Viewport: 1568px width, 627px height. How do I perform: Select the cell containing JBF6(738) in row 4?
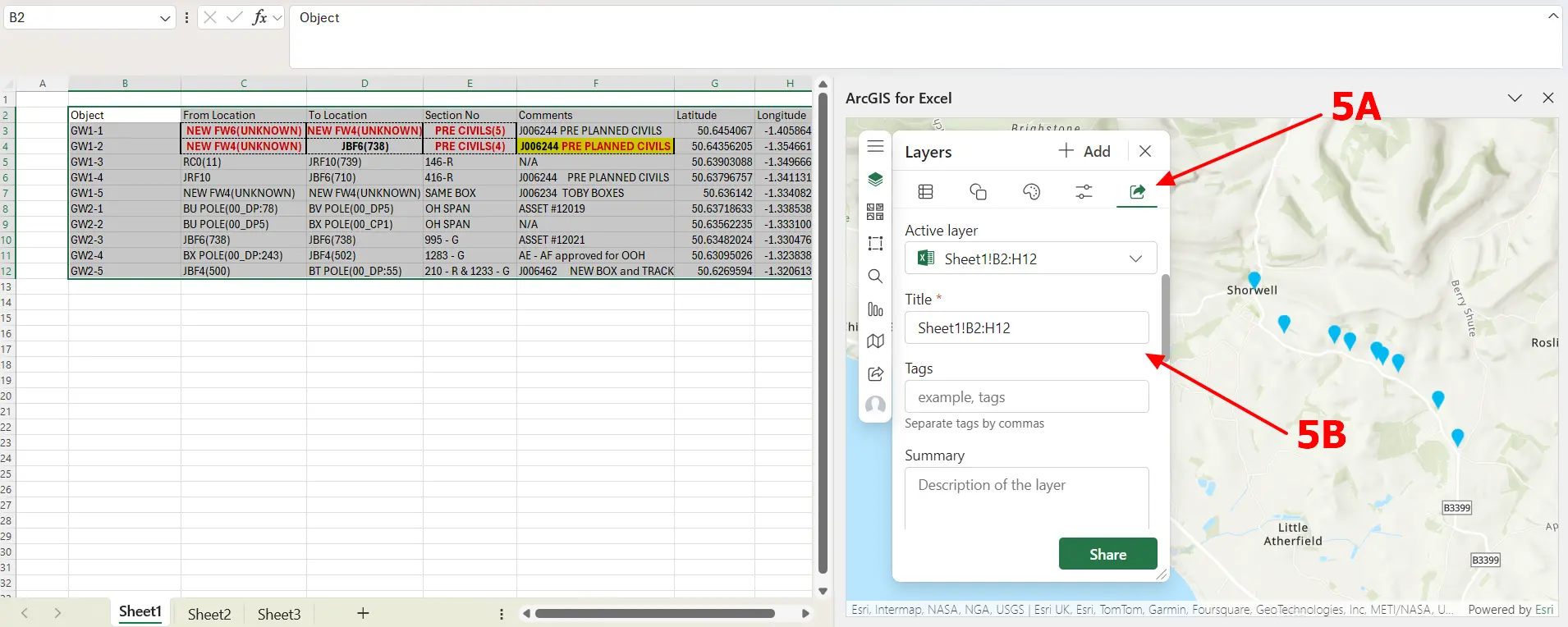point(364,146)
